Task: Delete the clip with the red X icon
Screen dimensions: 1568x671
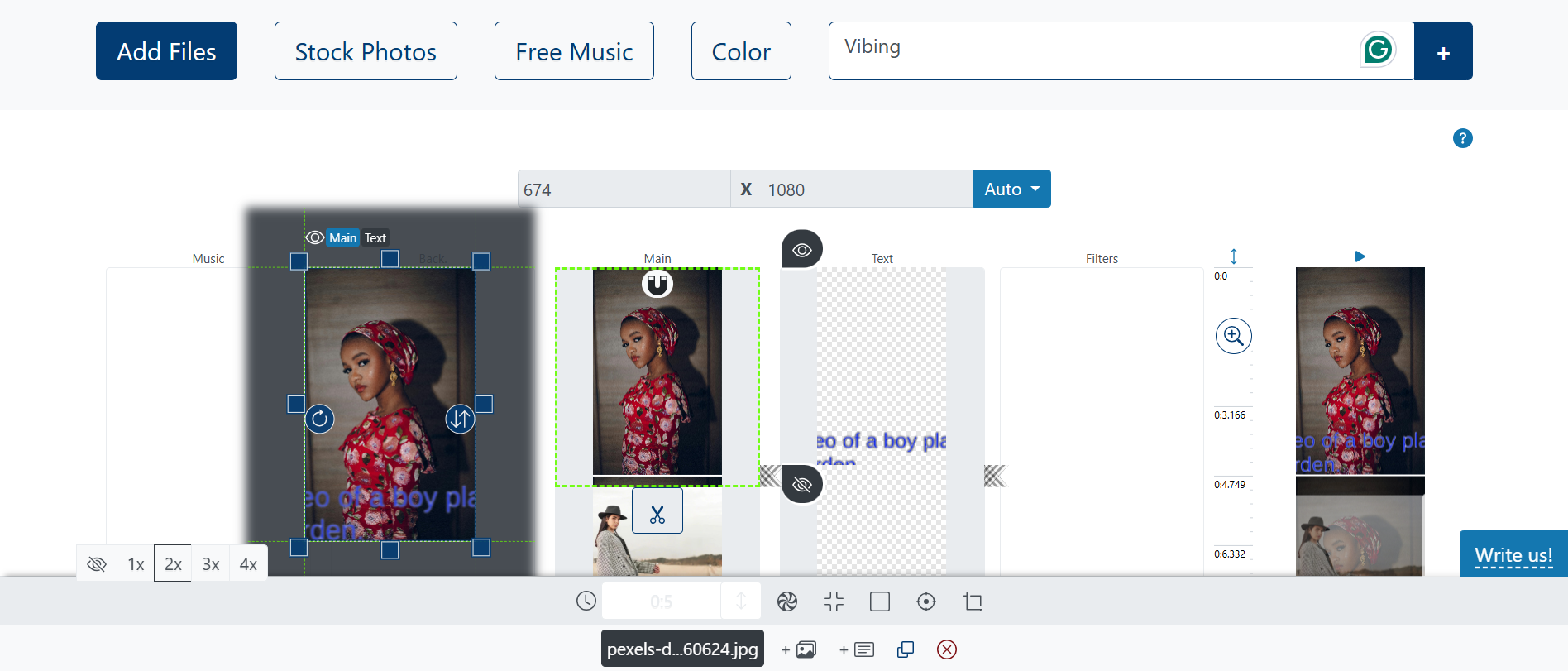Action: (947, 649)
